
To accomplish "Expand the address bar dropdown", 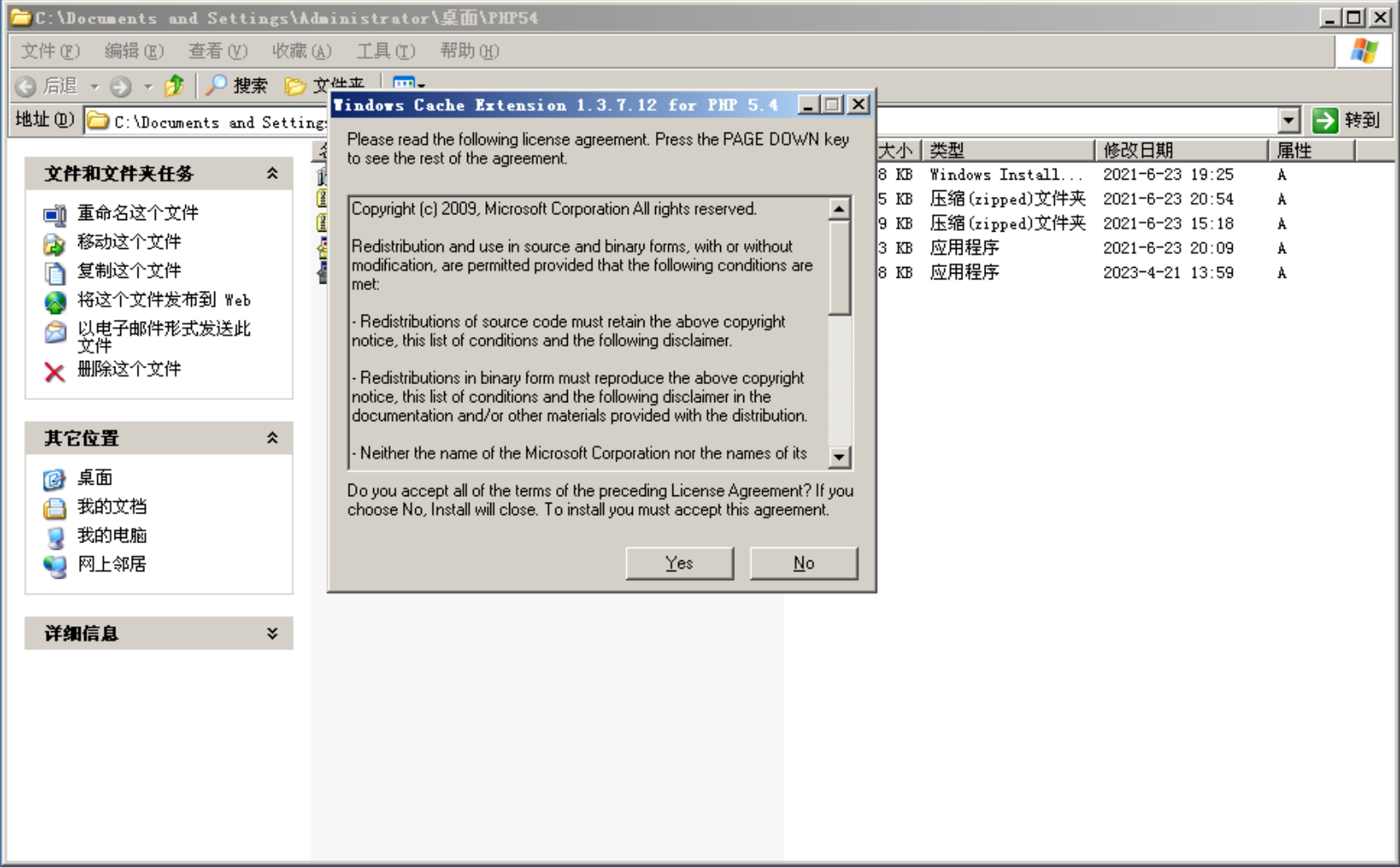I will pyautogui.click(x=1290, y=121).
